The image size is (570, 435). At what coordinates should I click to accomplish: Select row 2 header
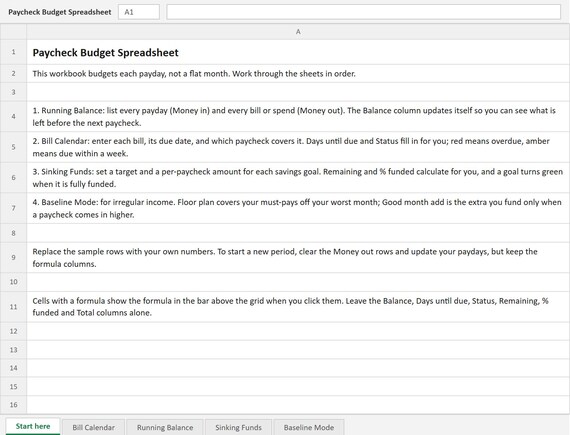click(13, 73)
